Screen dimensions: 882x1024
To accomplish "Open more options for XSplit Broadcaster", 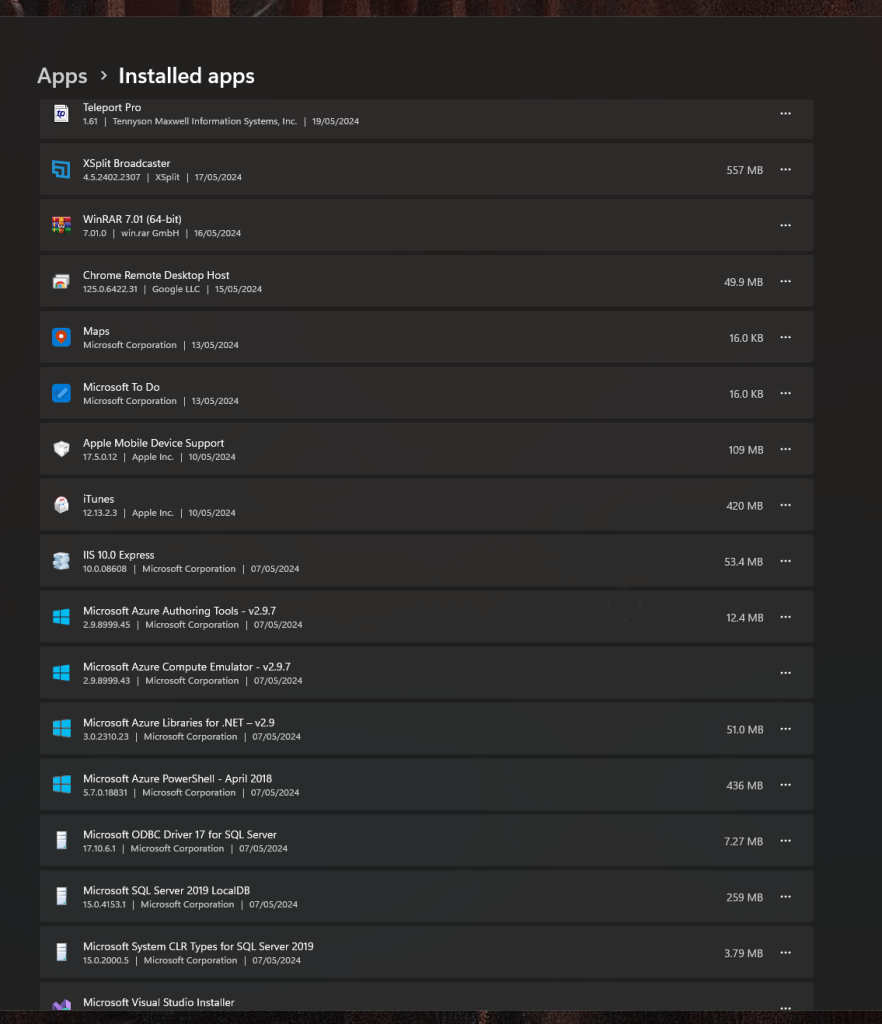I will pyautogui.click(x=785, y=170).
